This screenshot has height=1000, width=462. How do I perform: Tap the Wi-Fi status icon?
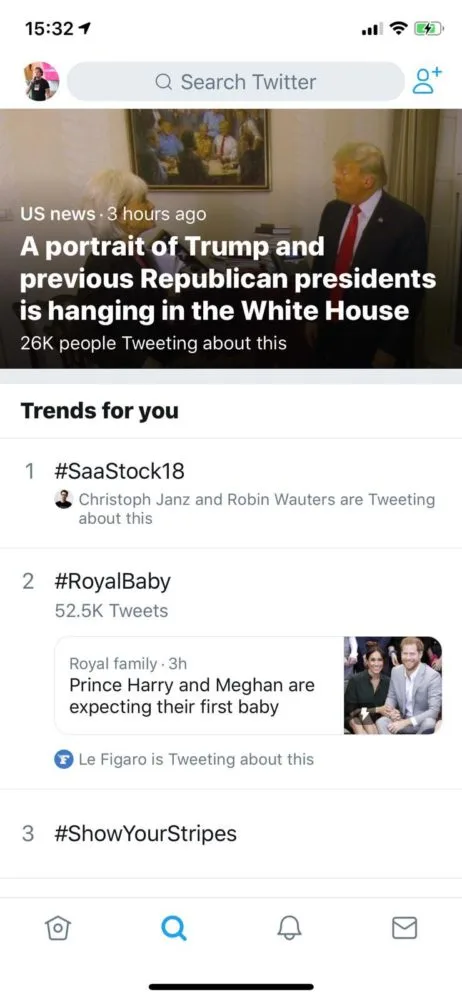pos(399,29)
